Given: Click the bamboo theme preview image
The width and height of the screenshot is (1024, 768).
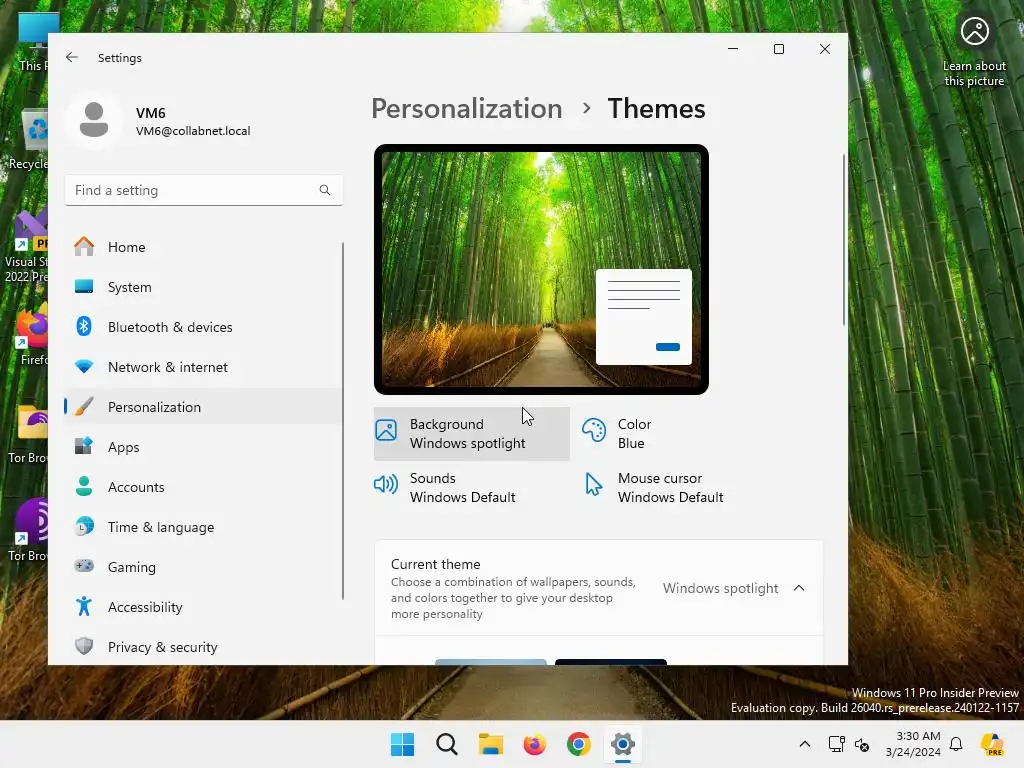Looking at the screenshot, I should click(x=541, y=269).
